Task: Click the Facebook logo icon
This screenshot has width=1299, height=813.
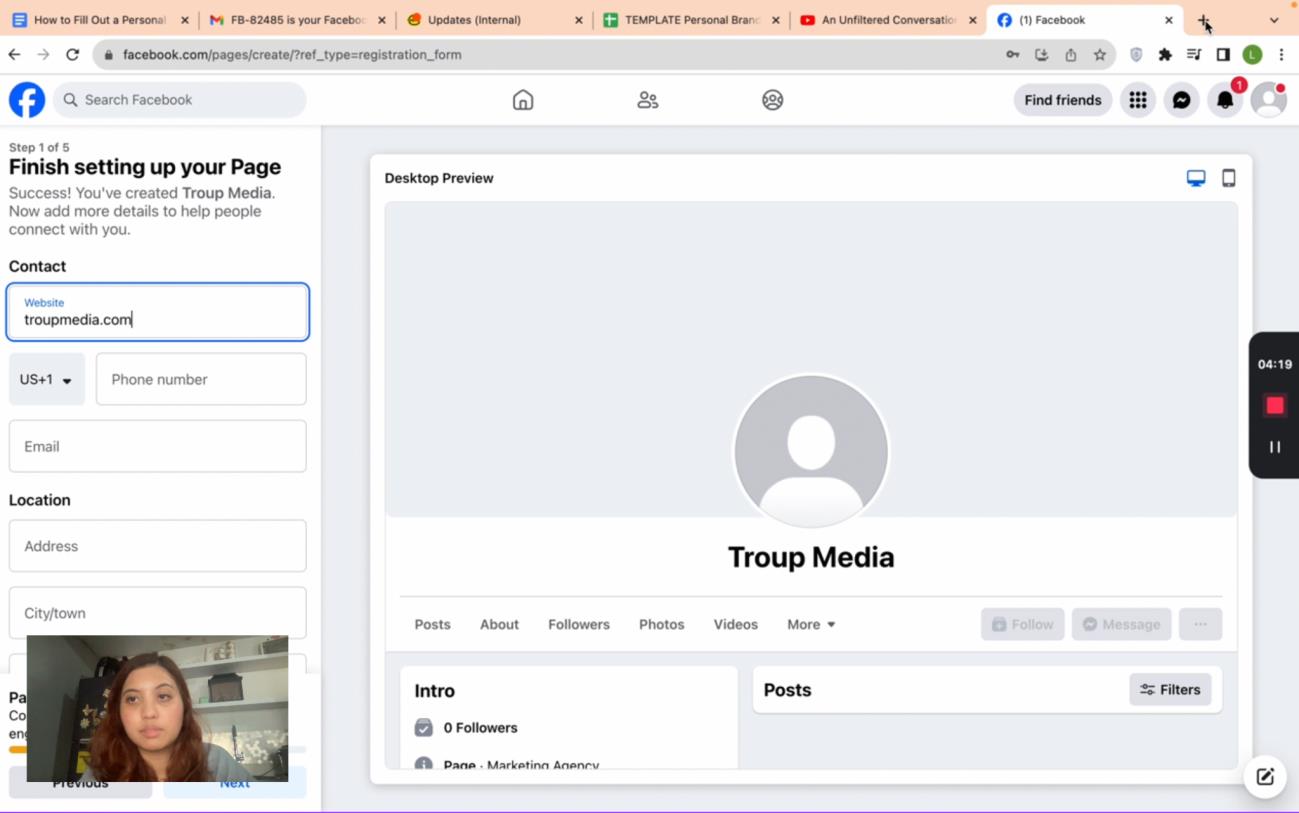Action: point(27,100)
